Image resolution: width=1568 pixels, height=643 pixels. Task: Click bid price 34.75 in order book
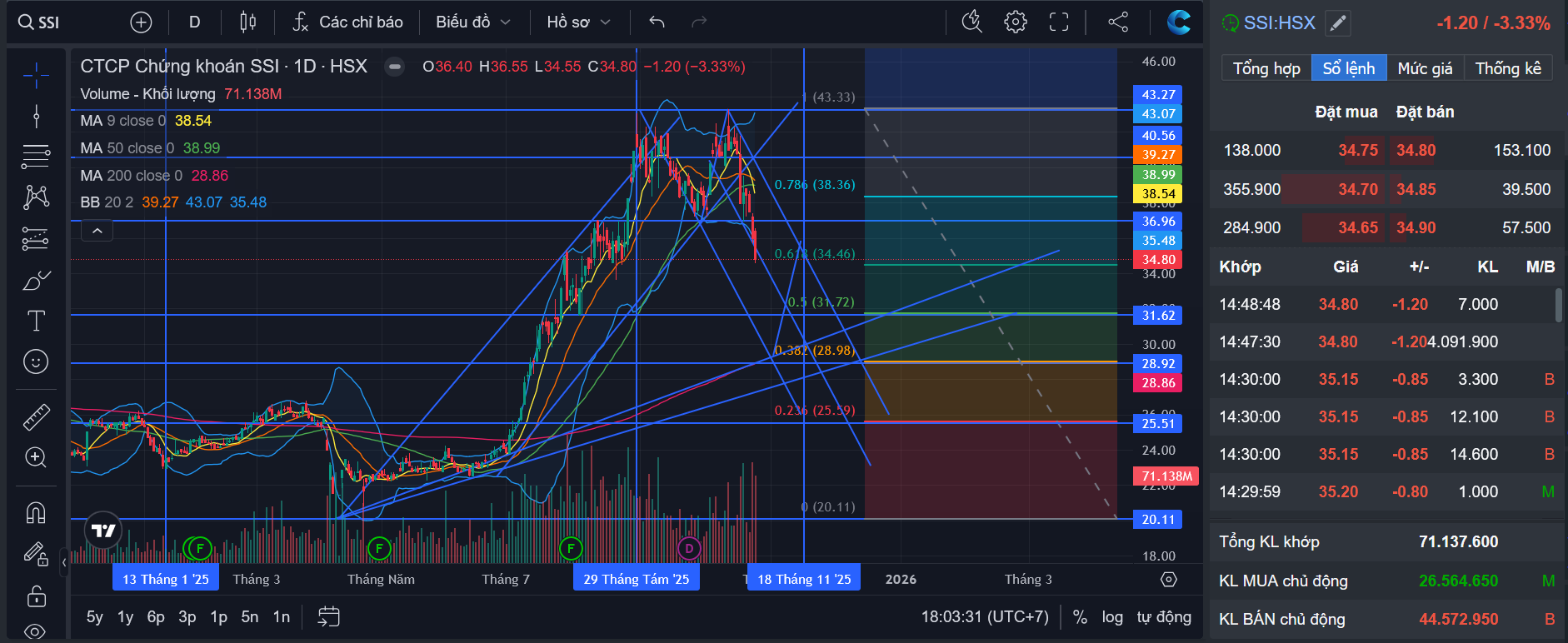(x=1358, y=151)
